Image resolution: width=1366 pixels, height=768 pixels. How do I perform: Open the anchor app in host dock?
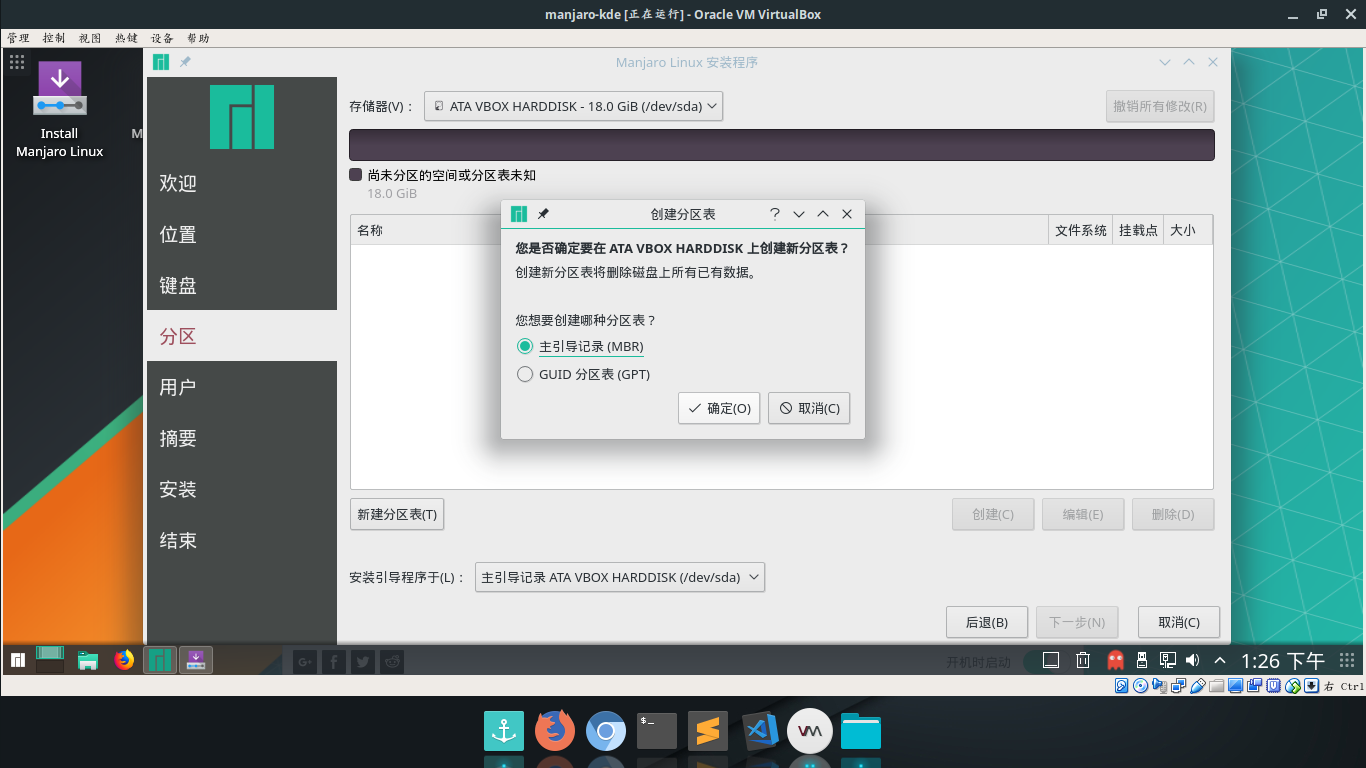[504, 731]
